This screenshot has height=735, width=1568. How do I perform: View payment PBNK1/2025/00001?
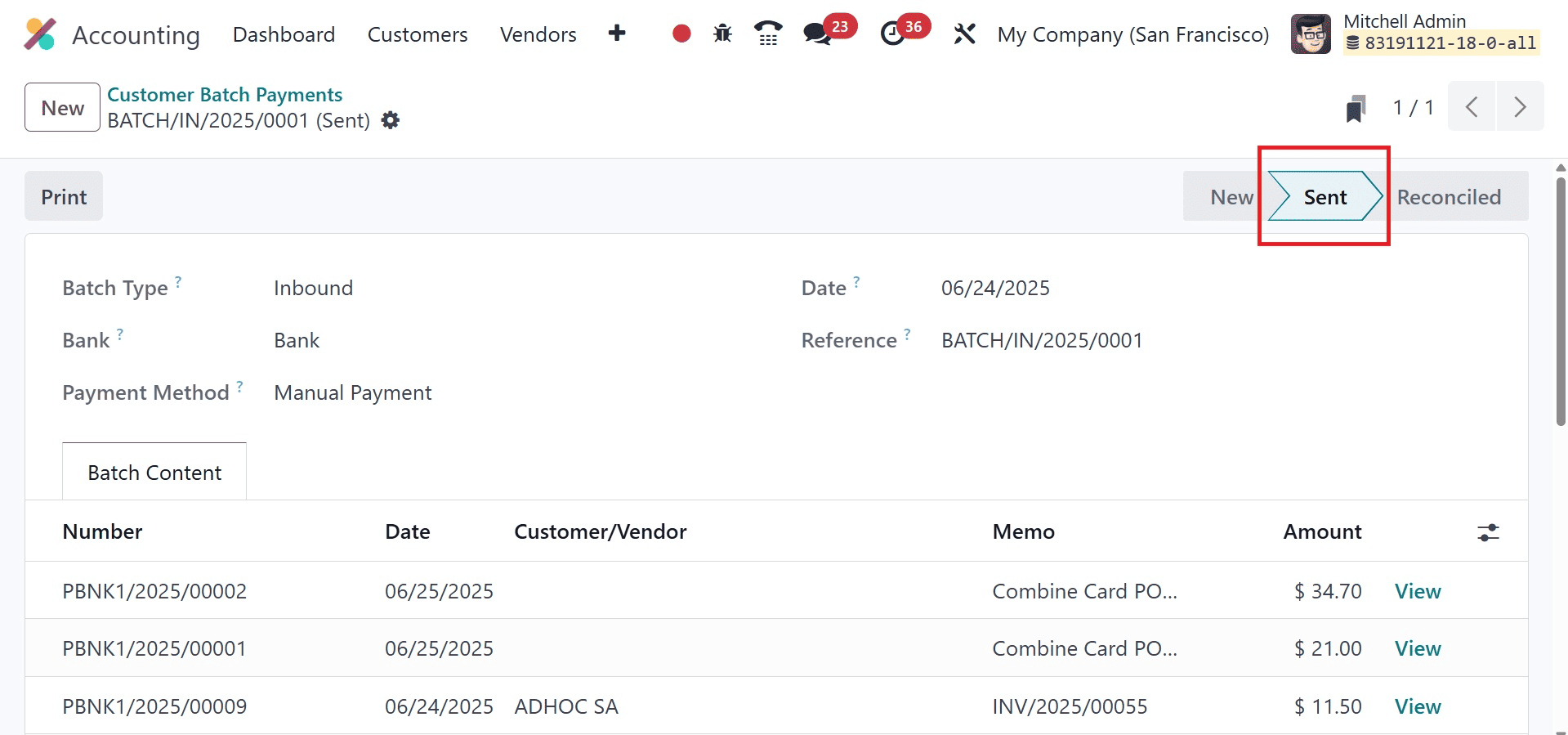coord(1418,648)
